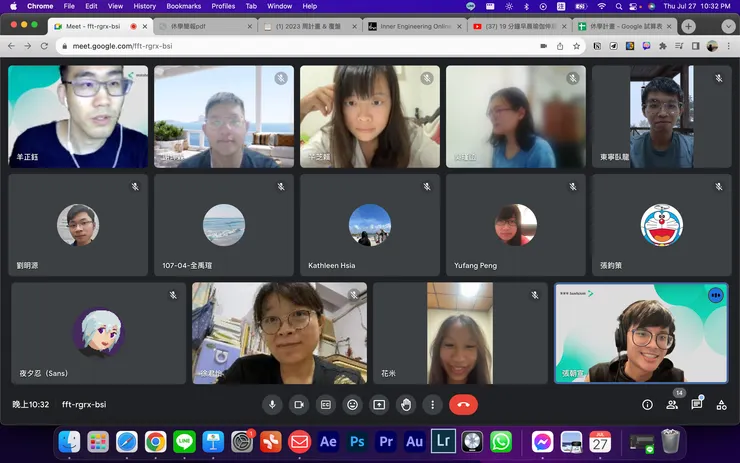The height and width of the screenshot is (463, 740).
Task: Click the speaking indicator on 張朝富's tile
Action: (x=715, y=295)
